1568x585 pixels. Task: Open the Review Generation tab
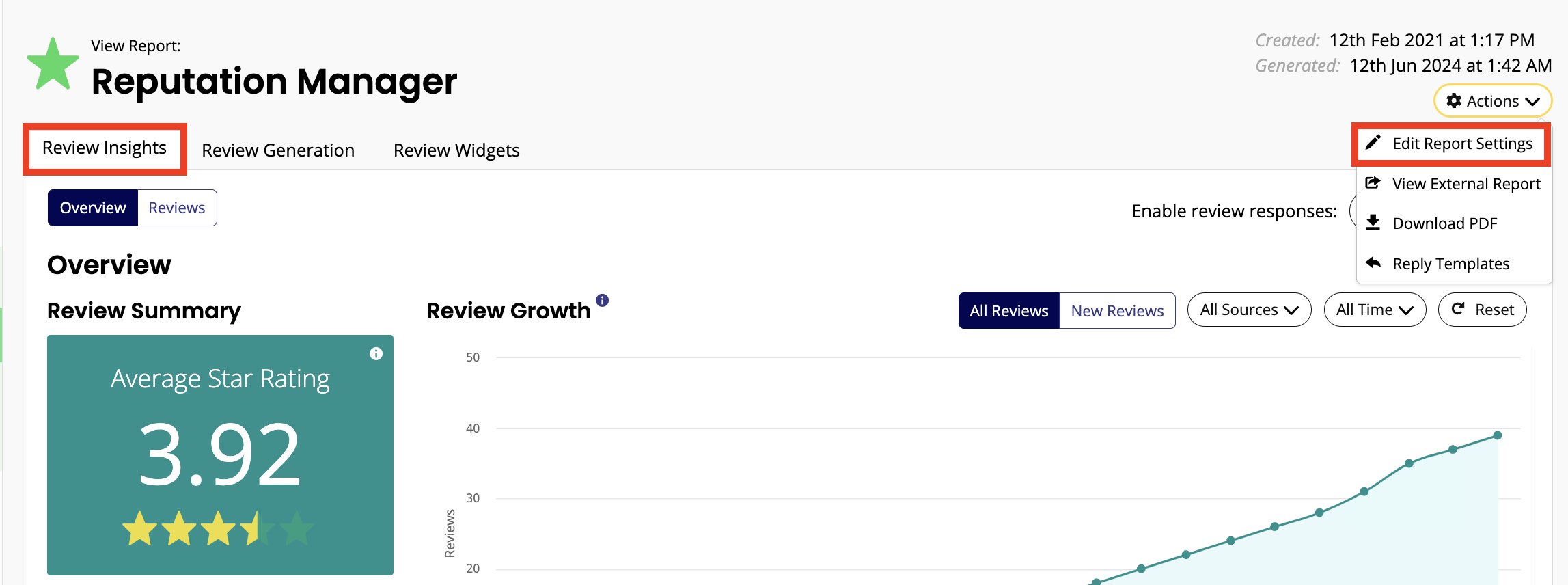tap(278, 150)
